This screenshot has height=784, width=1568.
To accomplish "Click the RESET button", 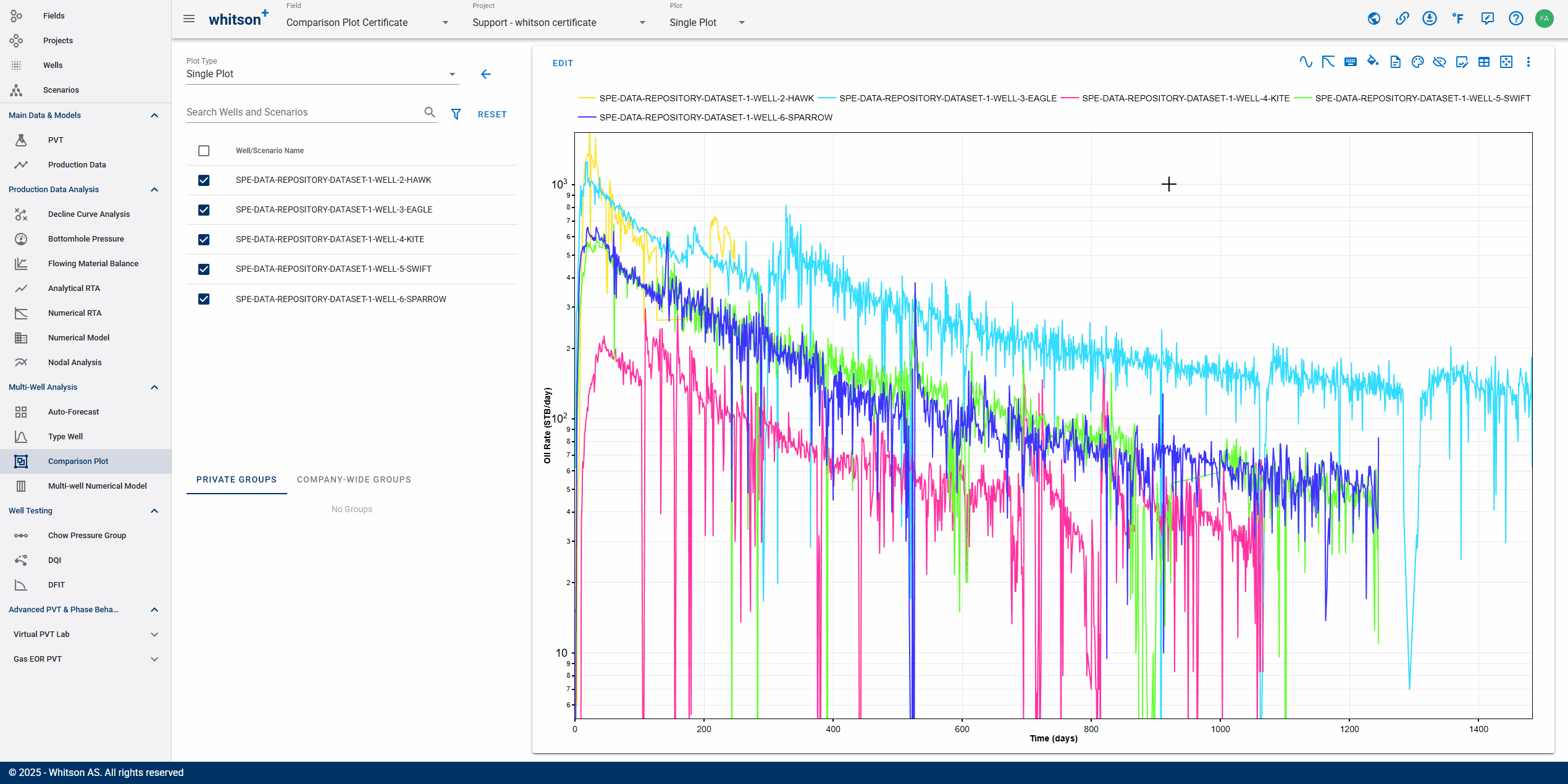I will 492,114.
